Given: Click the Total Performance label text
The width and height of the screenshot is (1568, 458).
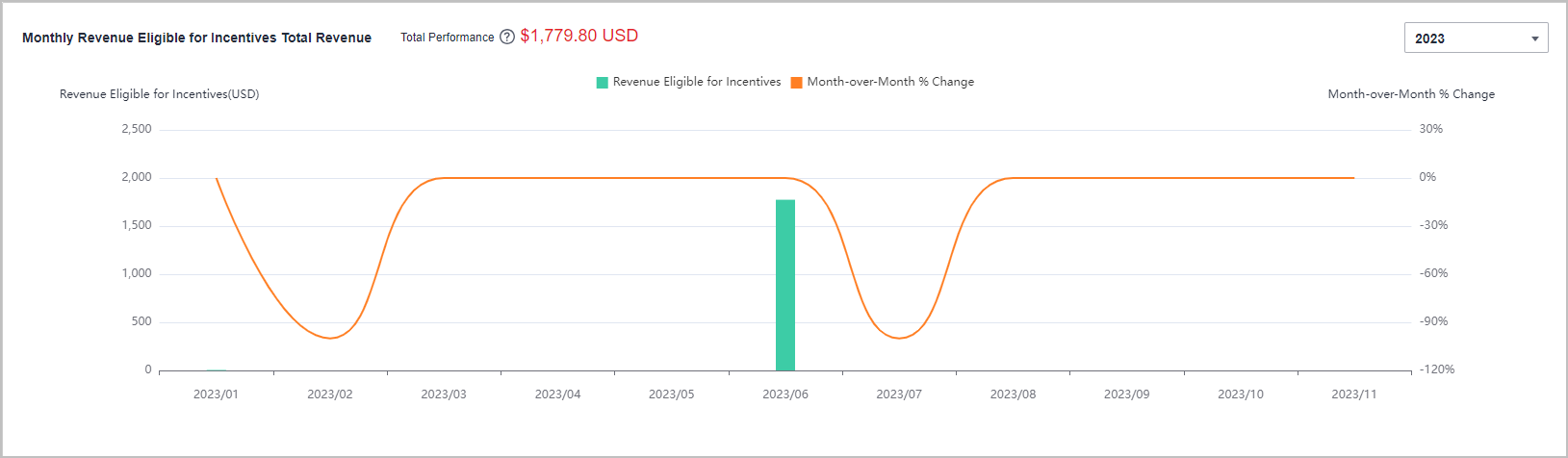Looking at the screenshot, I should [x=448, y=38].
